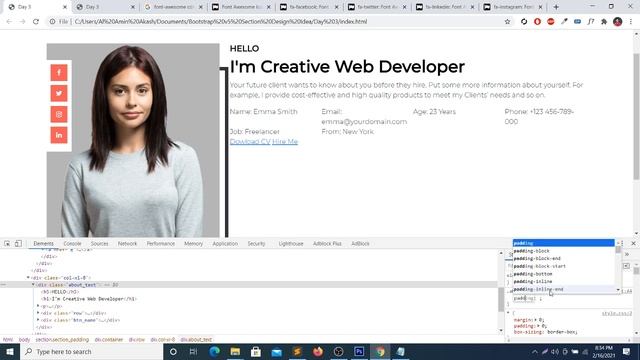Screen dimensions: 640x360
Task: Open the DevTools Memory tab
Action: coord(193,244)
